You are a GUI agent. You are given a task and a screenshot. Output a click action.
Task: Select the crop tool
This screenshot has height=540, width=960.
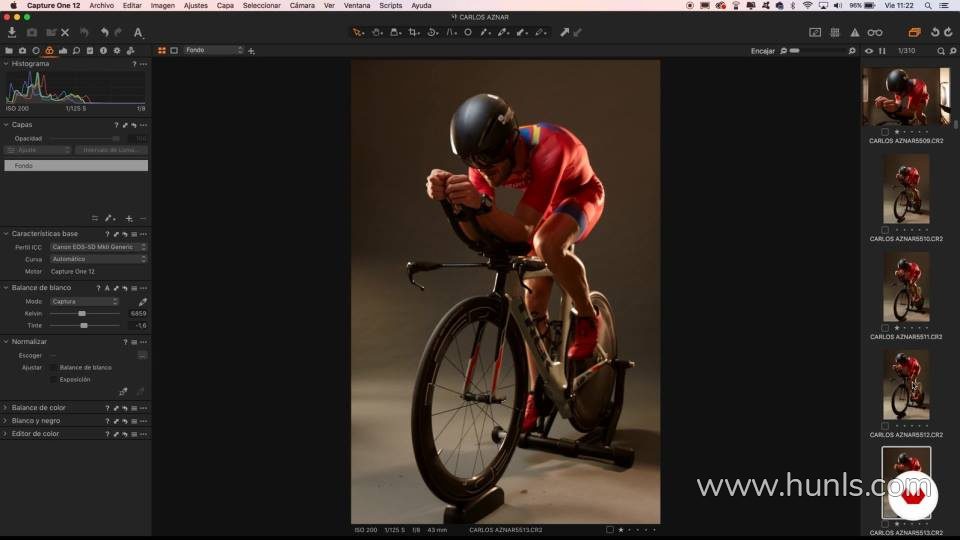(414, 32)
